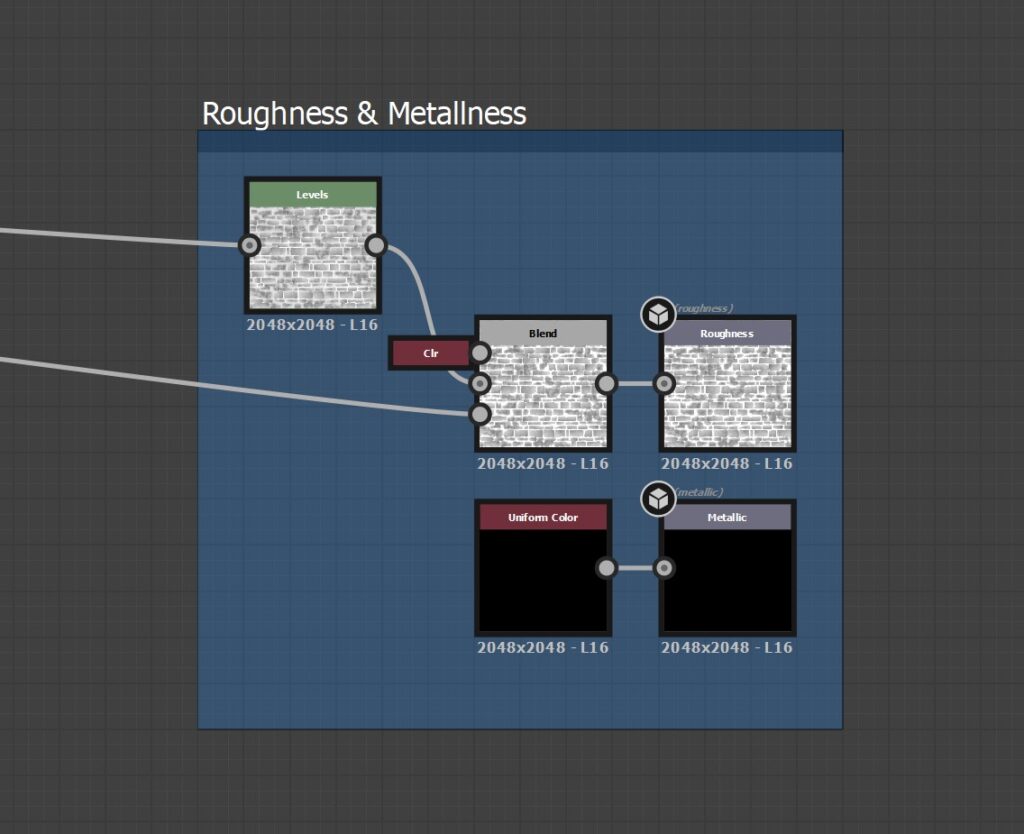
Task: Click the Levels node output connector
Action: 376,245
